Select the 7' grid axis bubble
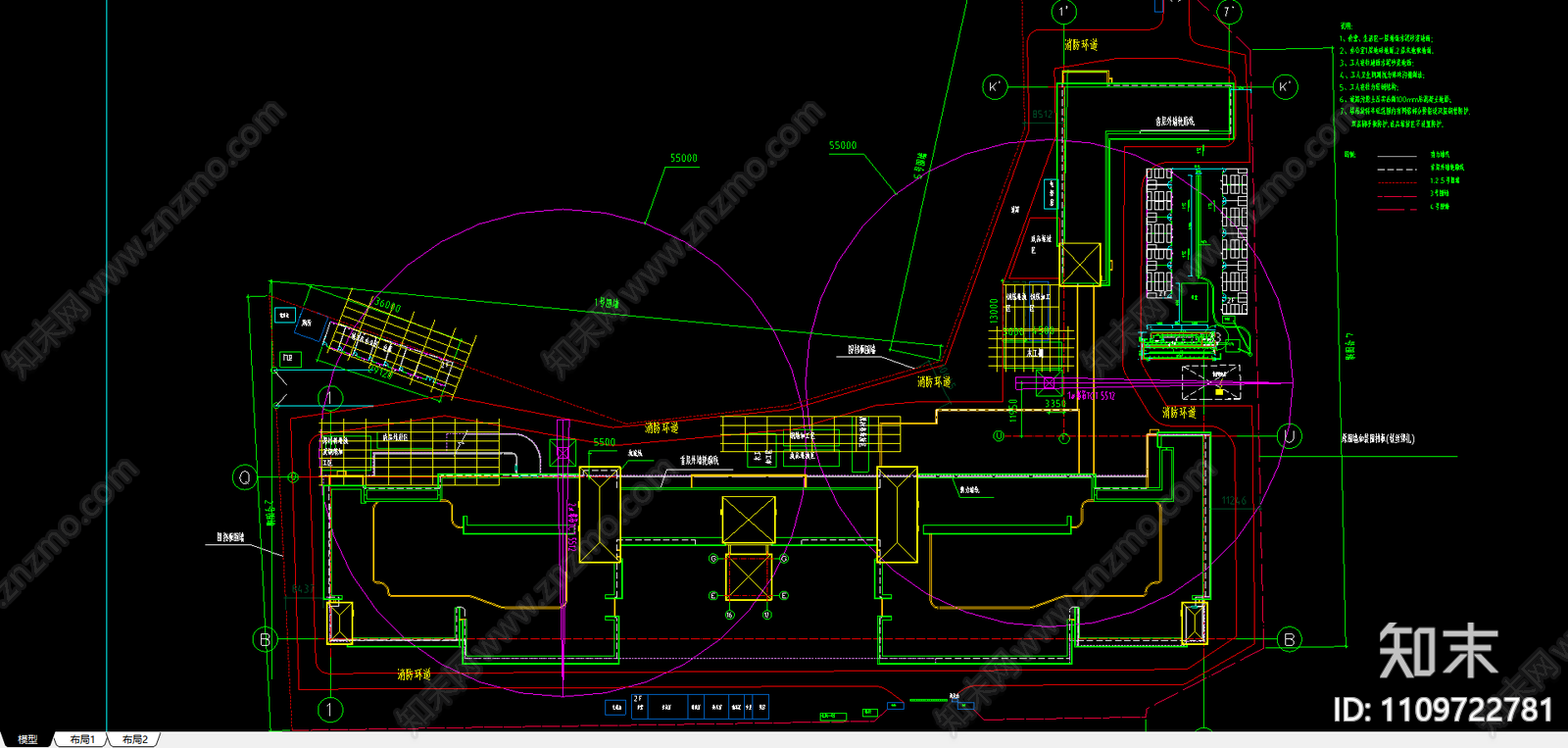This screenshot has height=748, width=1568. point(1229,12)
